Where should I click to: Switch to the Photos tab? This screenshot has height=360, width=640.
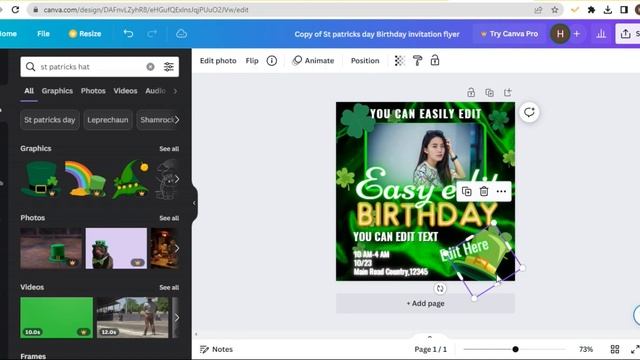(x=93, y=91)
